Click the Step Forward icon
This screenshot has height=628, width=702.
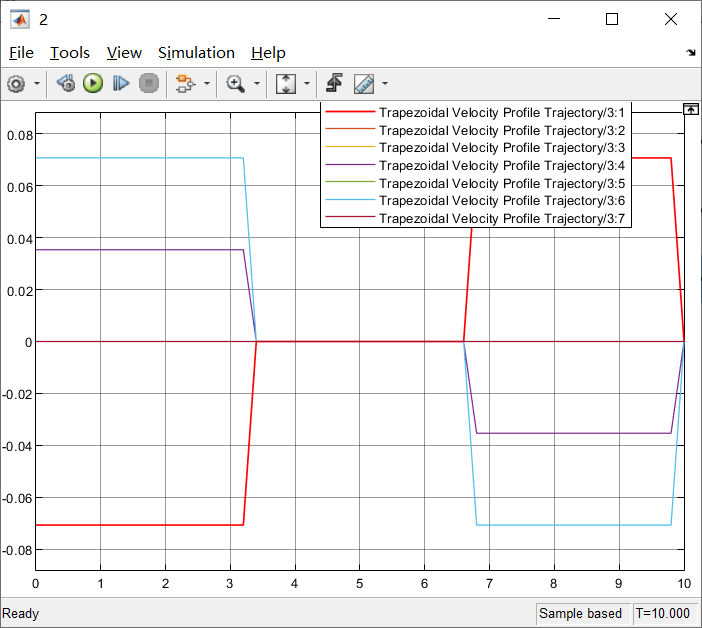coord(121,84)
